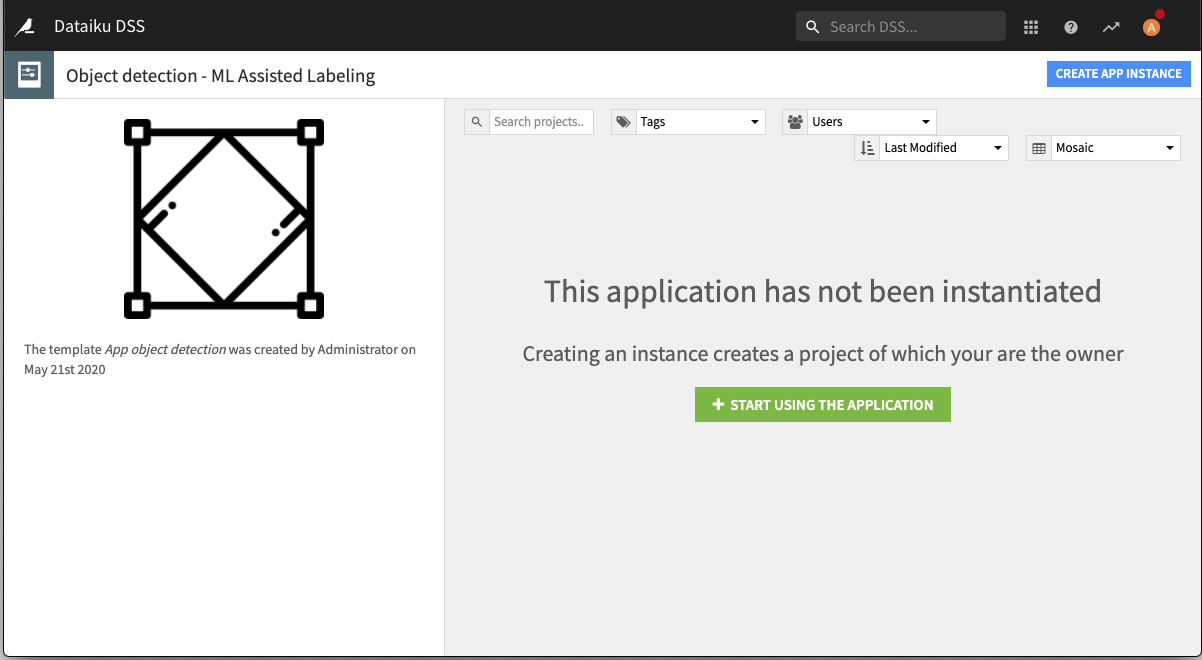Click the Create App Instance button
The image size is (1202, 660).
[1119, 74]
